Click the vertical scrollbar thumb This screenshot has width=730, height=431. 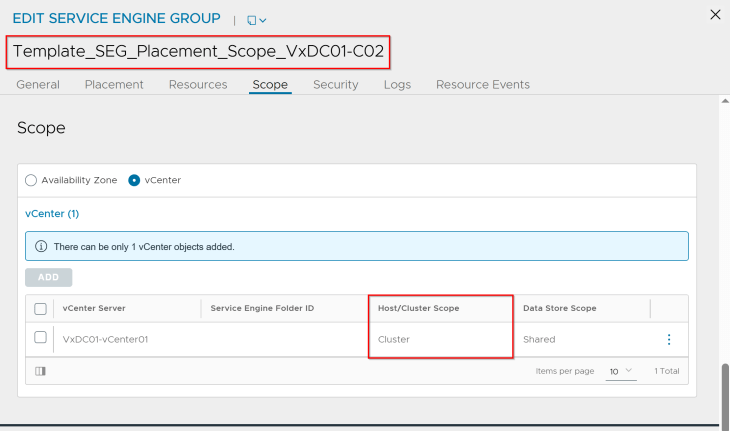click(x=725, y=393)
